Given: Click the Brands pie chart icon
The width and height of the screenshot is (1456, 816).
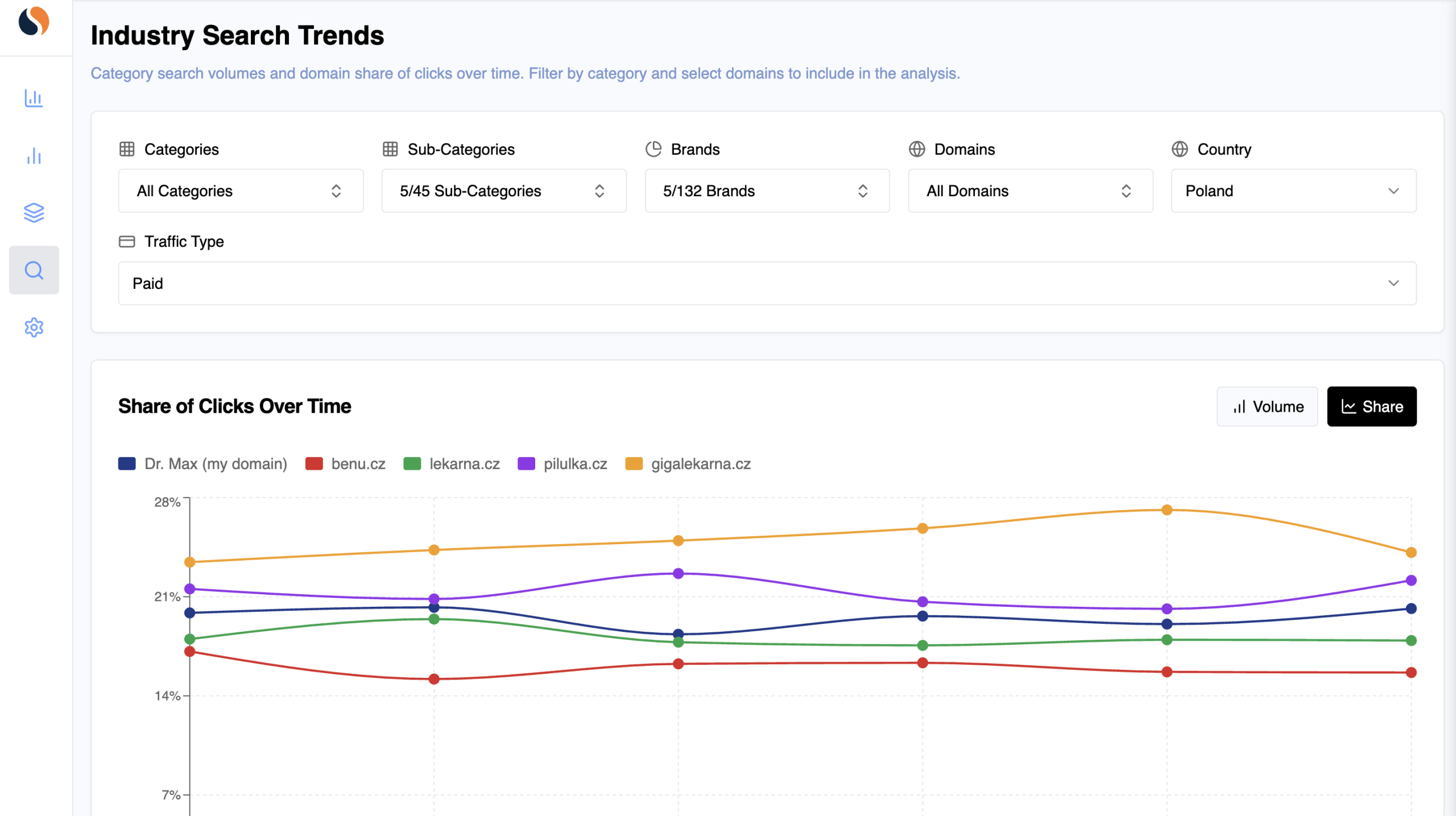Looking at the screenshot, I should click(x=653, y=149).
